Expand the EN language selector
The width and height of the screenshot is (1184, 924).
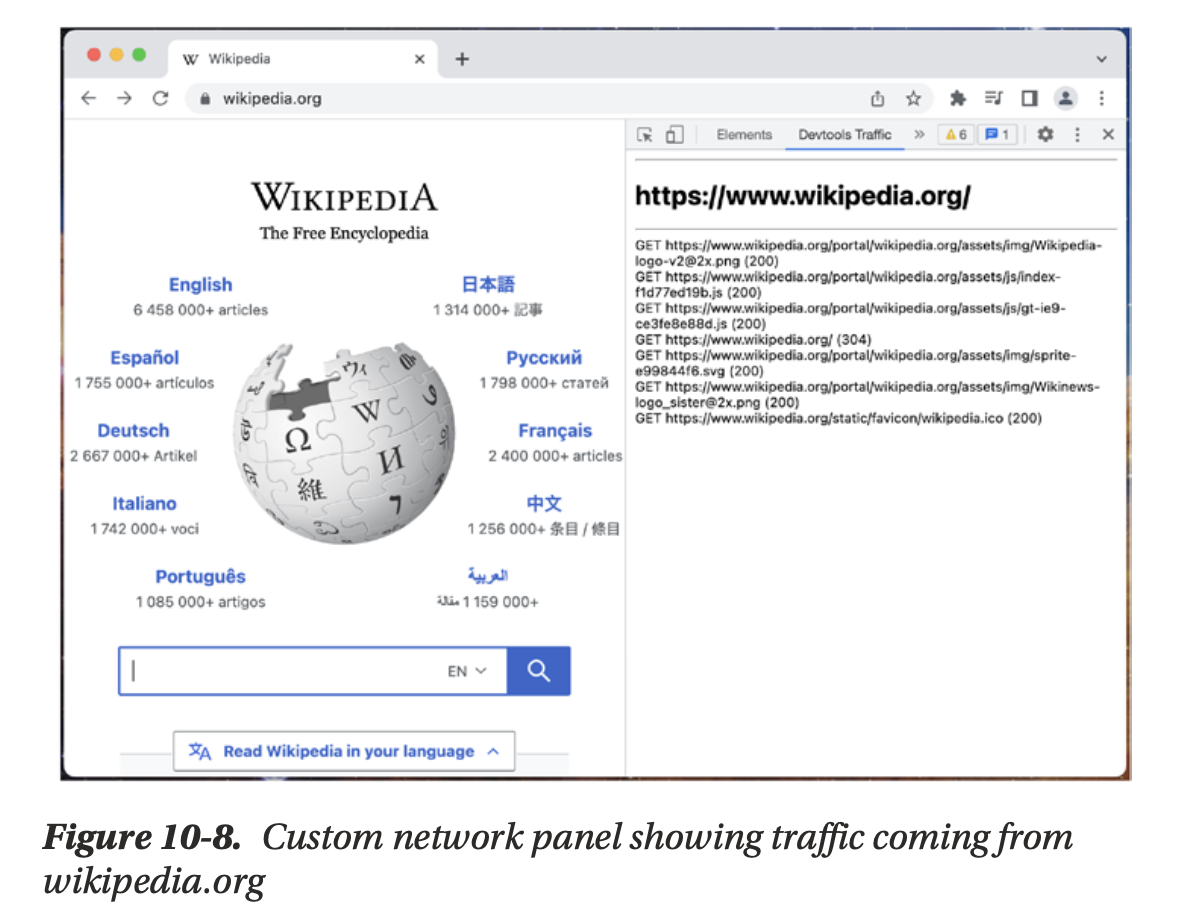point(466,672)
